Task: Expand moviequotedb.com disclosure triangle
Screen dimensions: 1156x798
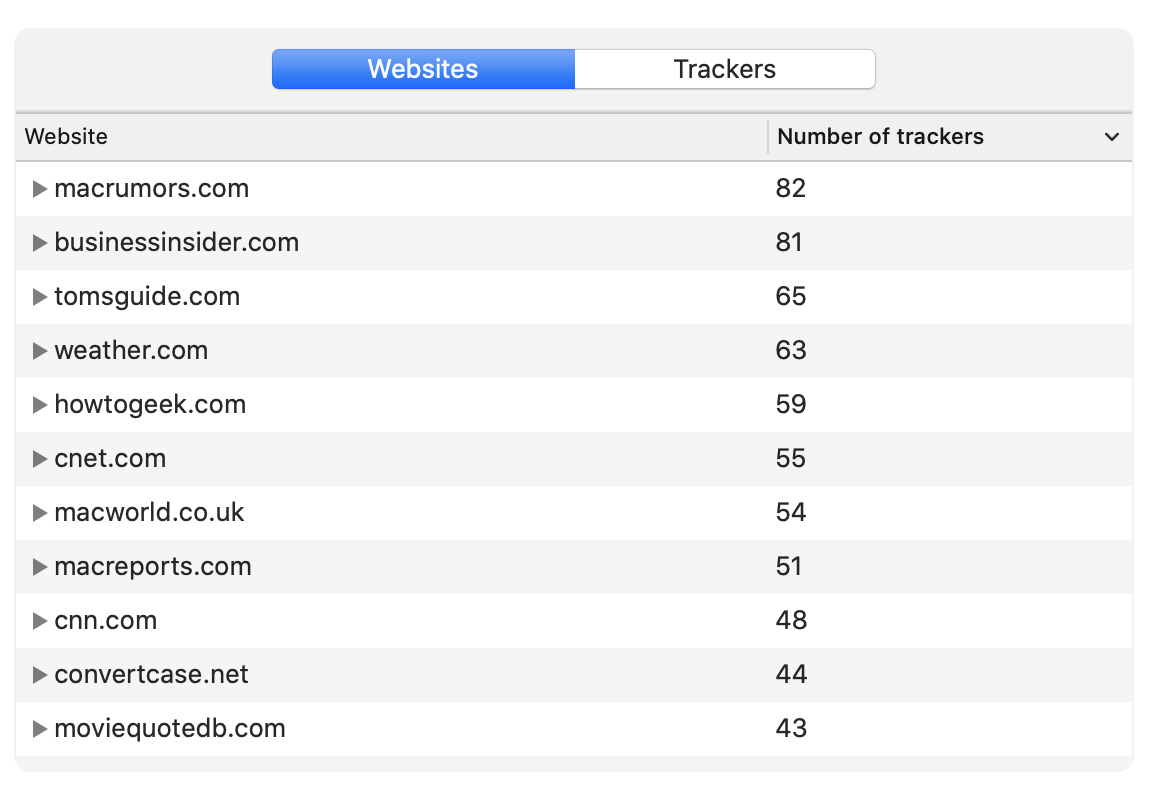Action: [x=40, y=729]
